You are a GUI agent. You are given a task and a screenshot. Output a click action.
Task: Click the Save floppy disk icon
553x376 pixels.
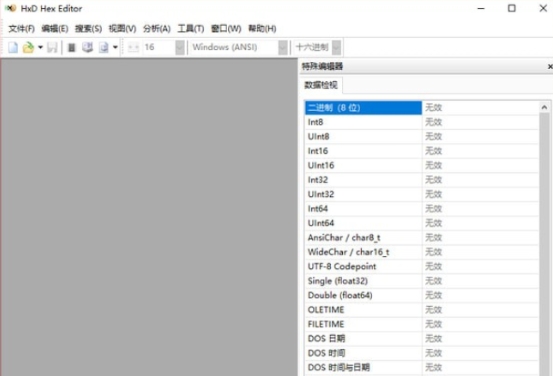[52, 47]
